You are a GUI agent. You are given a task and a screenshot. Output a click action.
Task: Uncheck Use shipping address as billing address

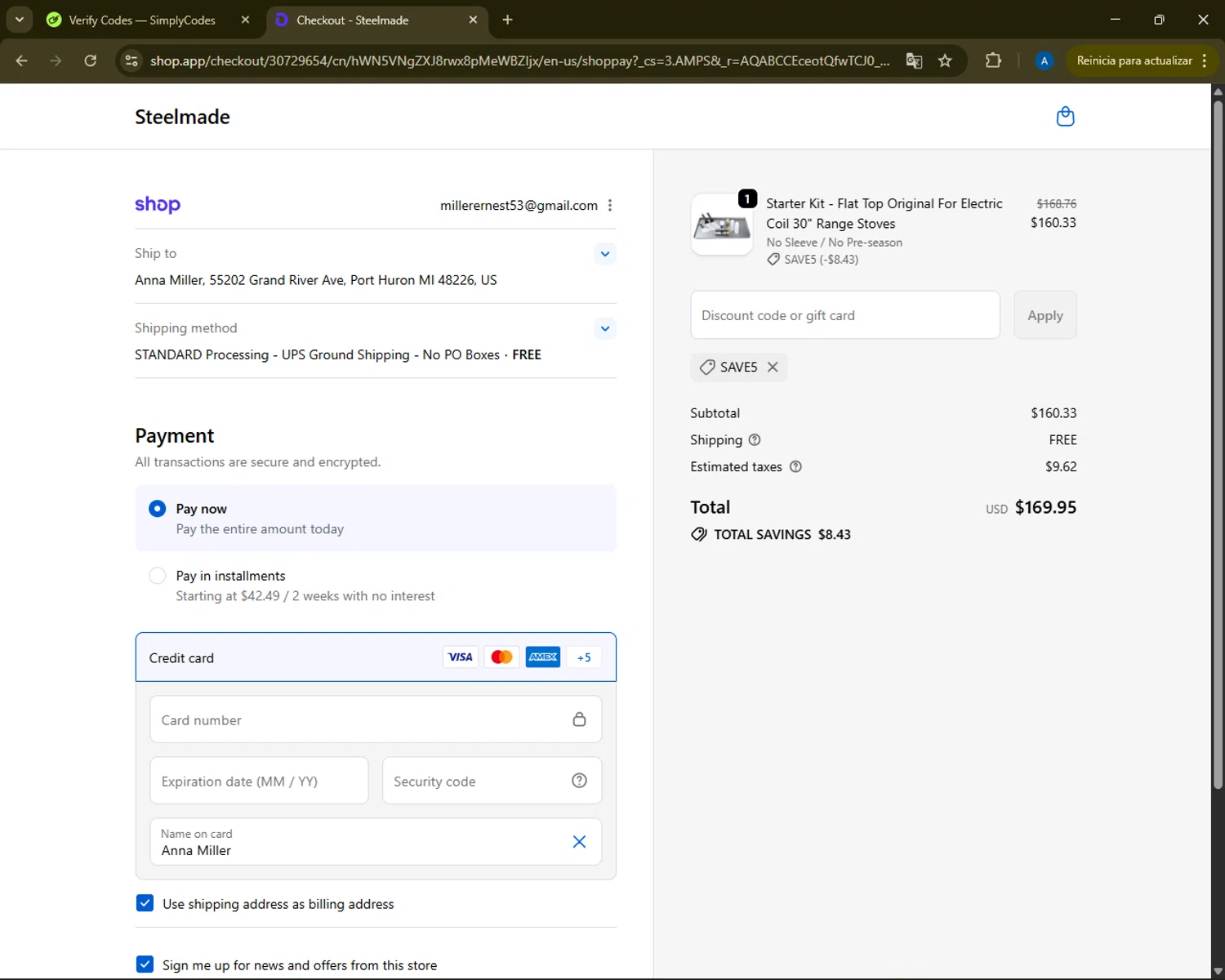(x=145, y=903)
